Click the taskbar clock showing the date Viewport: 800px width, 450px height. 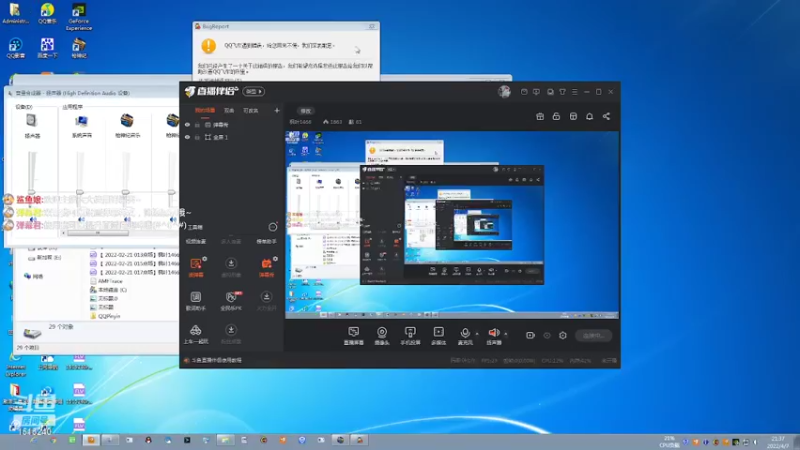coord(779,442)
